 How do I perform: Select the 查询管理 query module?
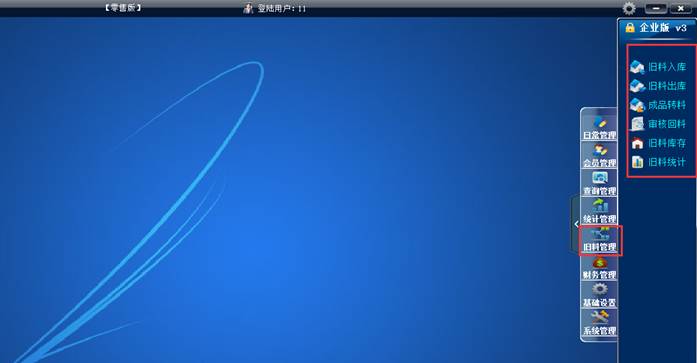click(x=599, y=183)
